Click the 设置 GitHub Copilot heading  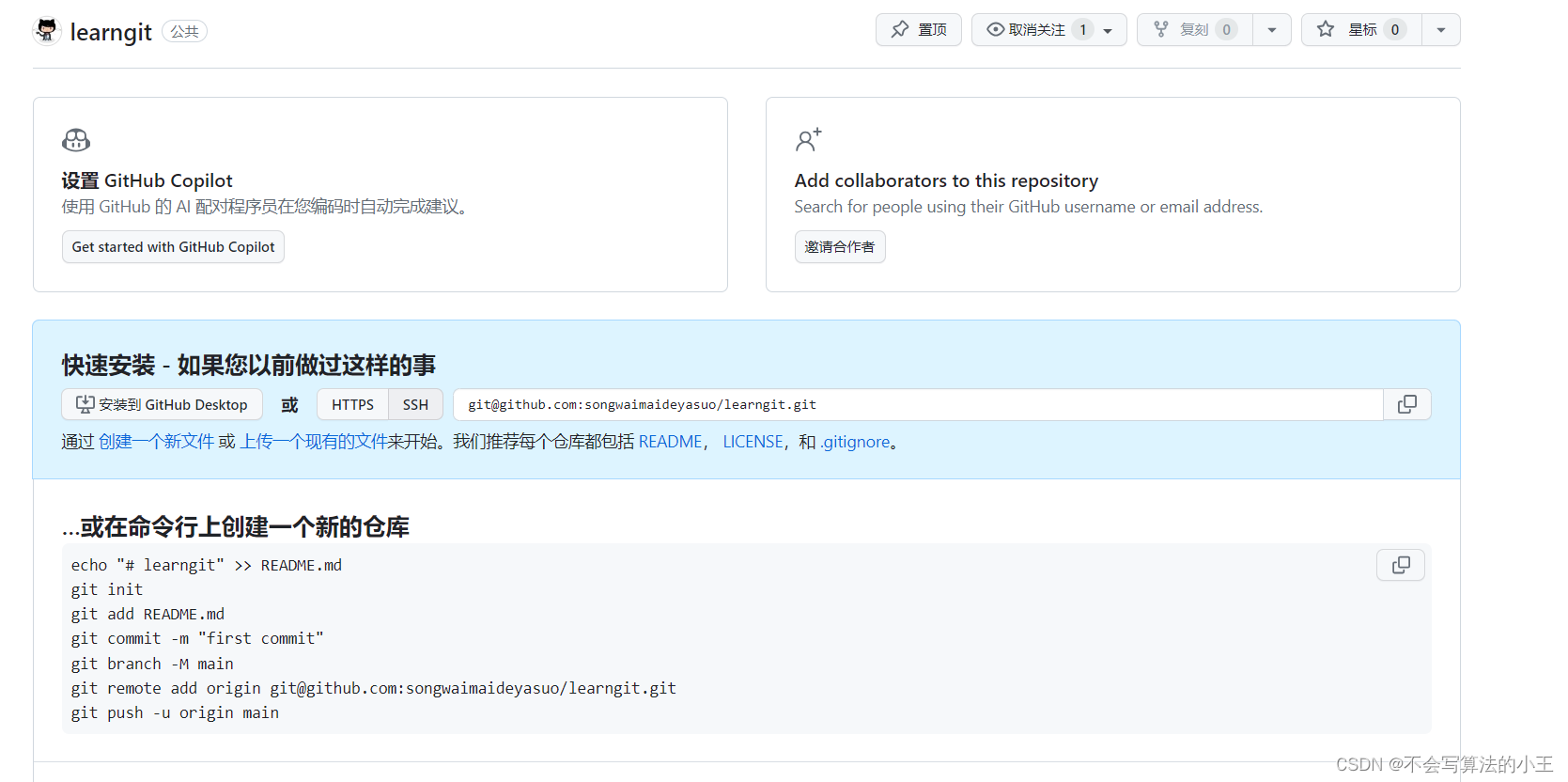(x=147, y=180)
